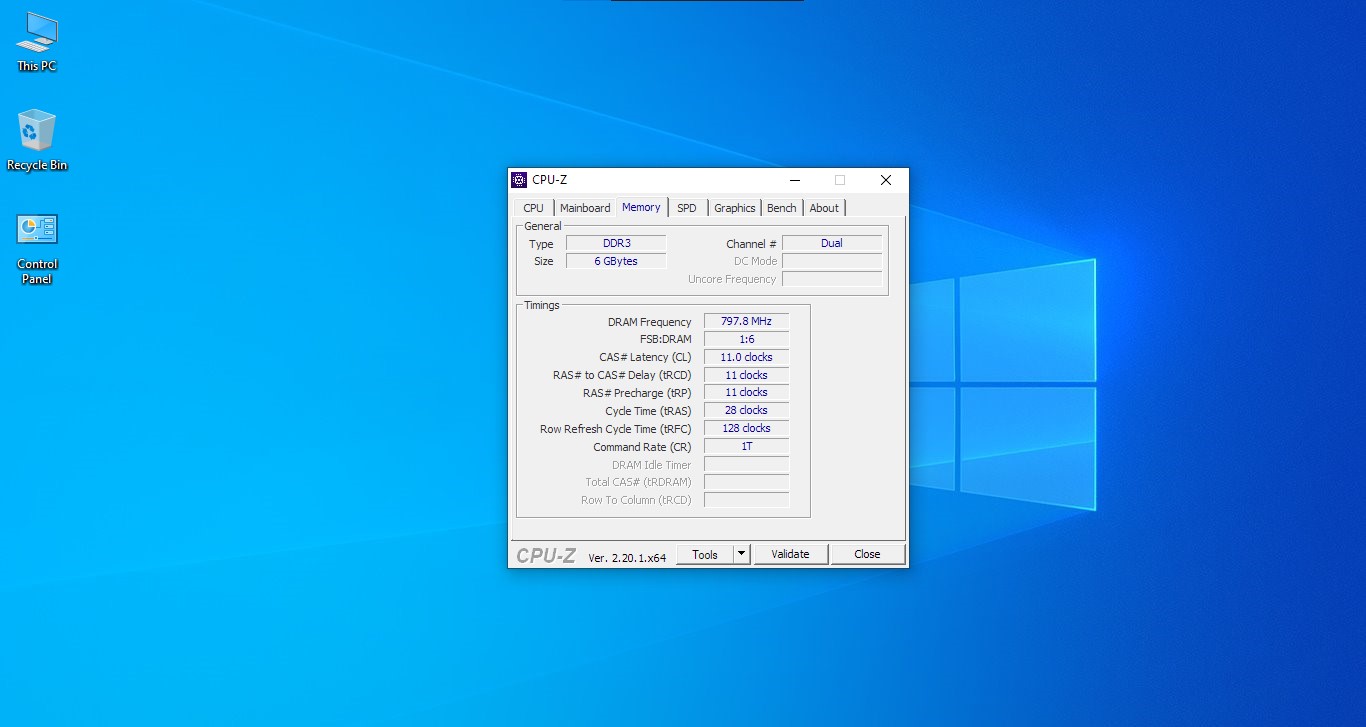
Task: Click the Command Rate value 1T
Action: tap(747, 446)
